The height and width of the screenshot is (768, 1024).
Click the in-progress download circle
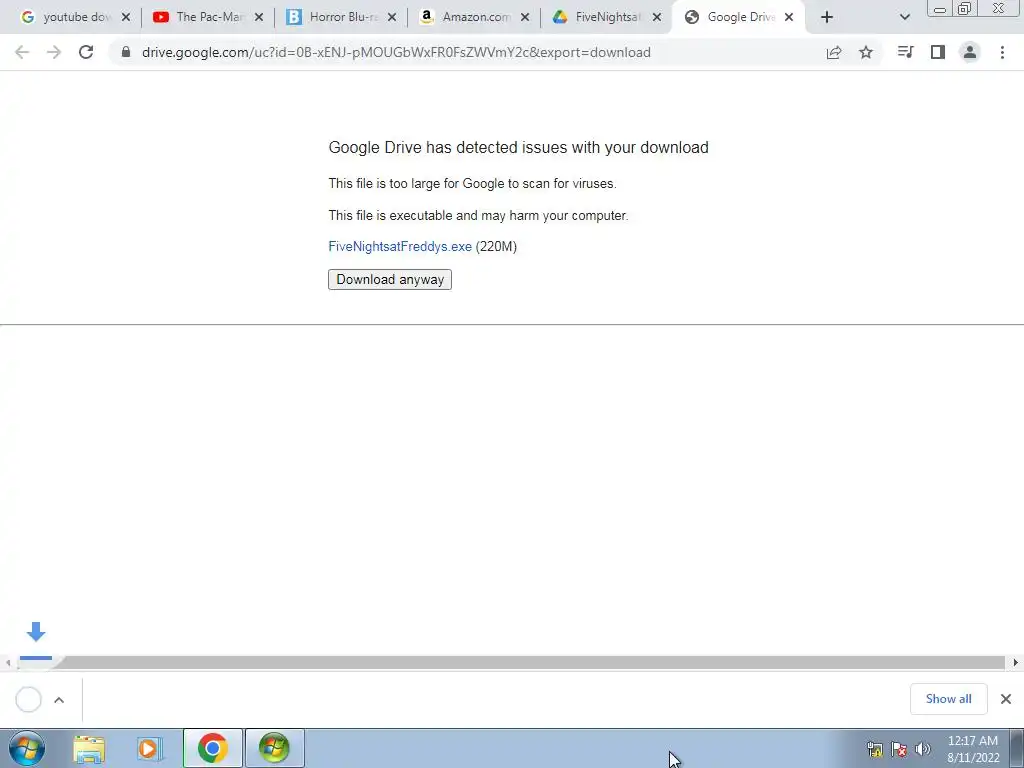tap(29, 699)
